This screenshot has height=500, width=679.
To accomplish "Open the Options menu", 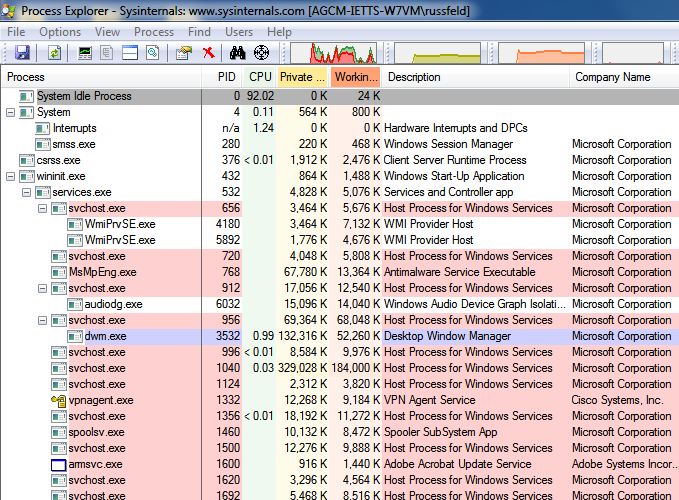I will pos(60,32).
